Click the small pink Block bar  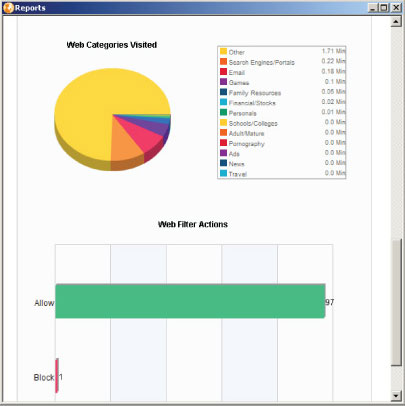pos(57,376)
